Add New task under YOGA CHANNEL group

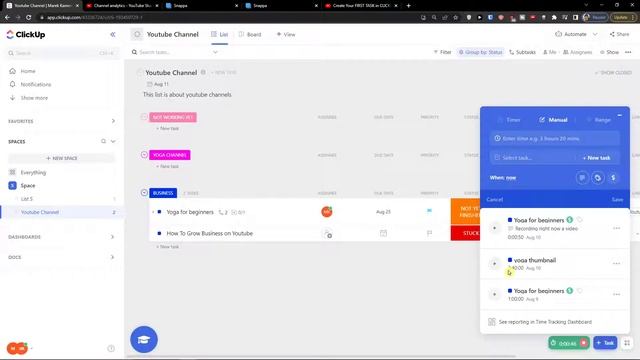[x=168, y=166]
